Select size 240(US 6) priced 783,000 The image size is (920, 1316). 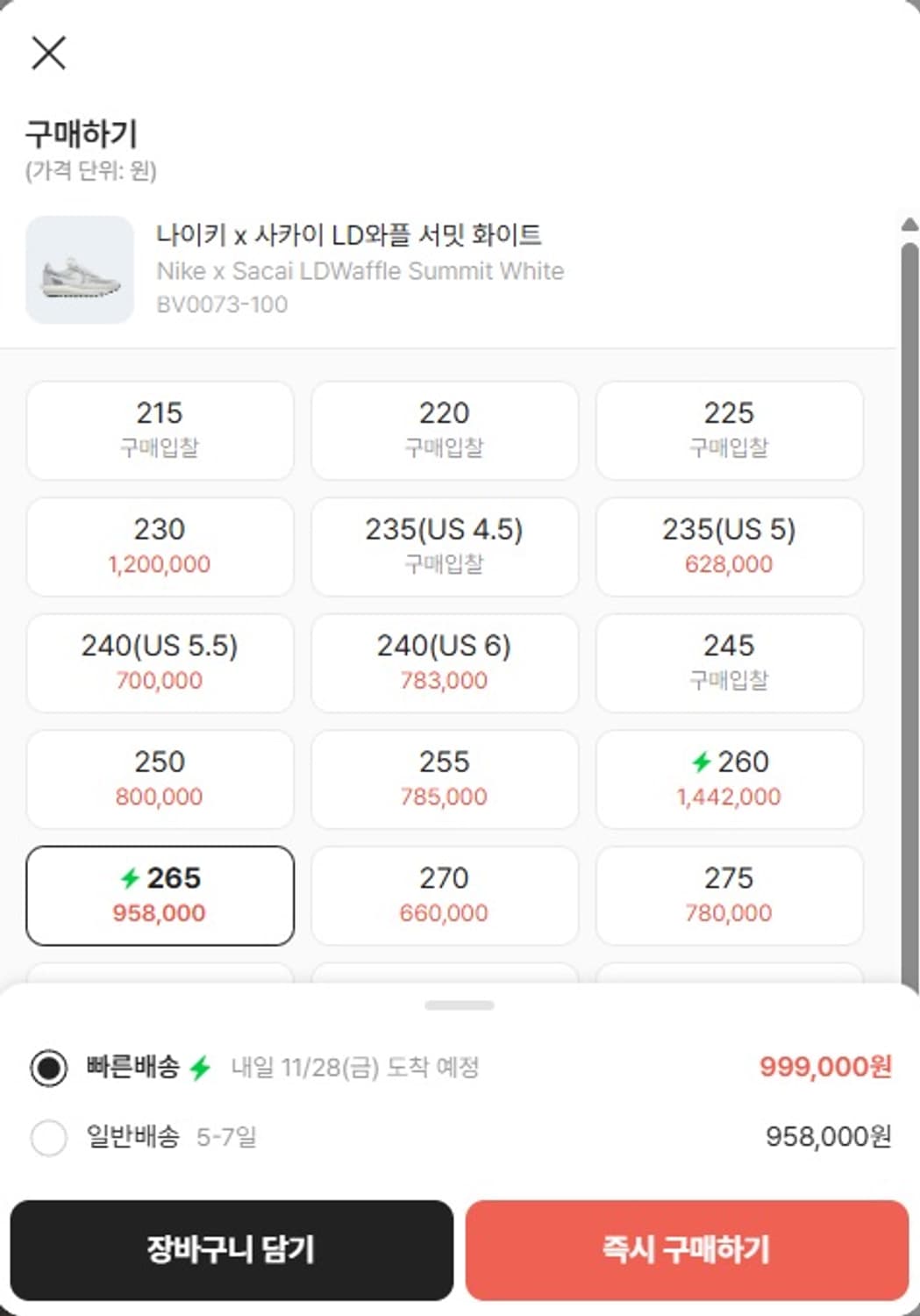[x=444, y=662]
